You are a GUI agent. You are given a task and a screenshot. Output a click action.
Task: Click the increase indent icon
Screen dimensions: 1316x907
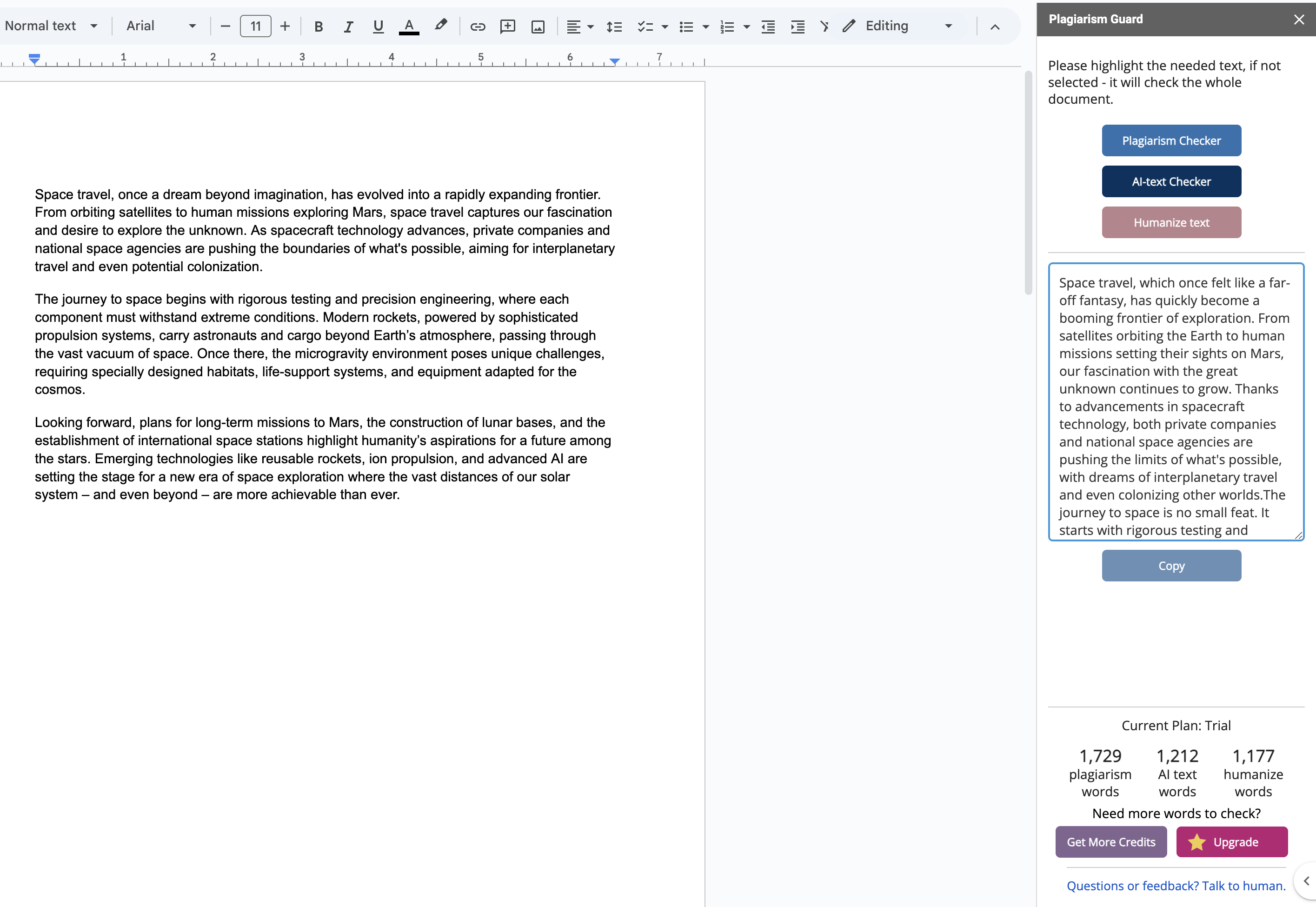pyautogui.click(x=797, y=26)
